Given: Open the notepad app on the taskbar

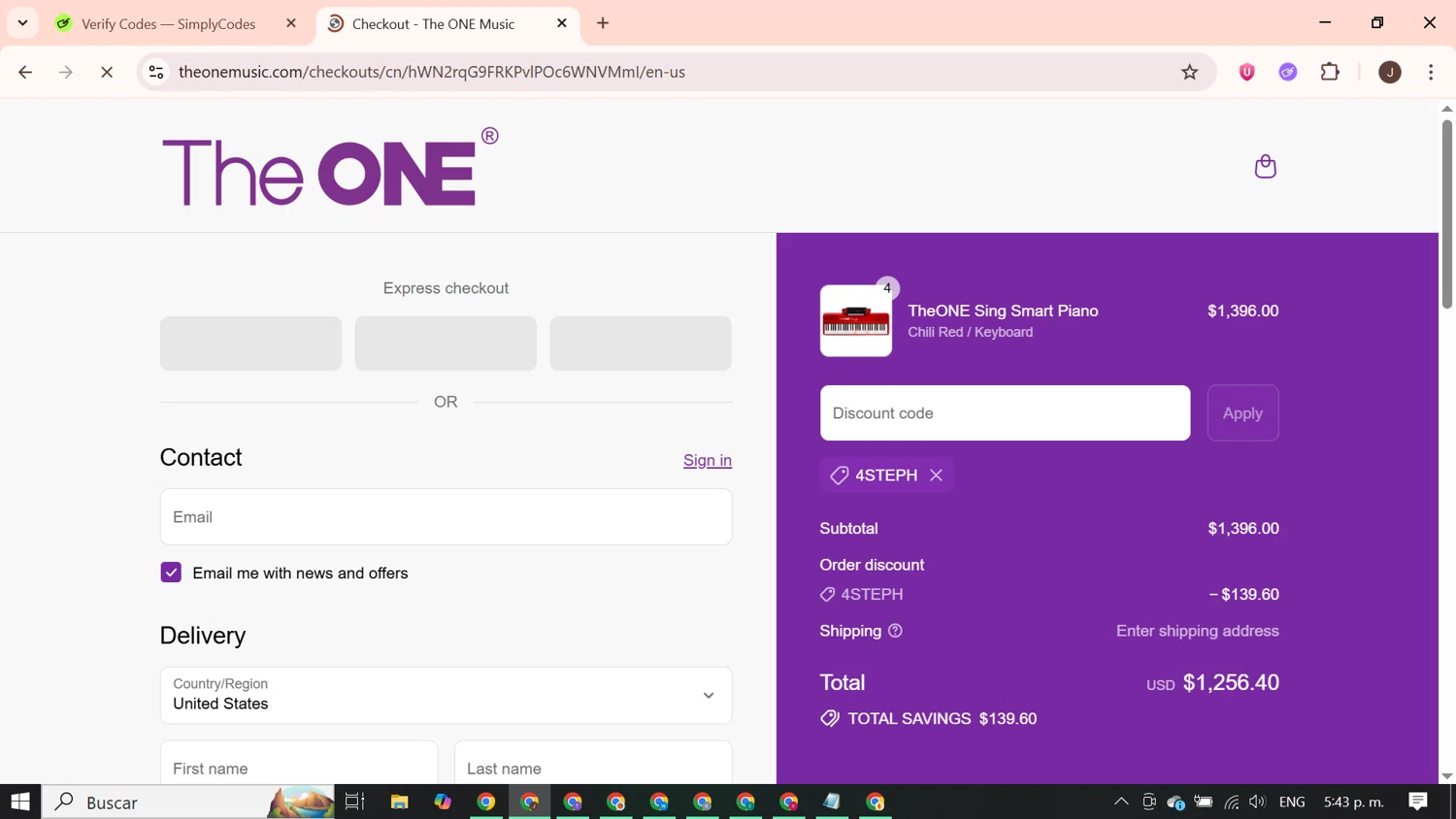Looking at the screenshot, I should tap(832, 802).
